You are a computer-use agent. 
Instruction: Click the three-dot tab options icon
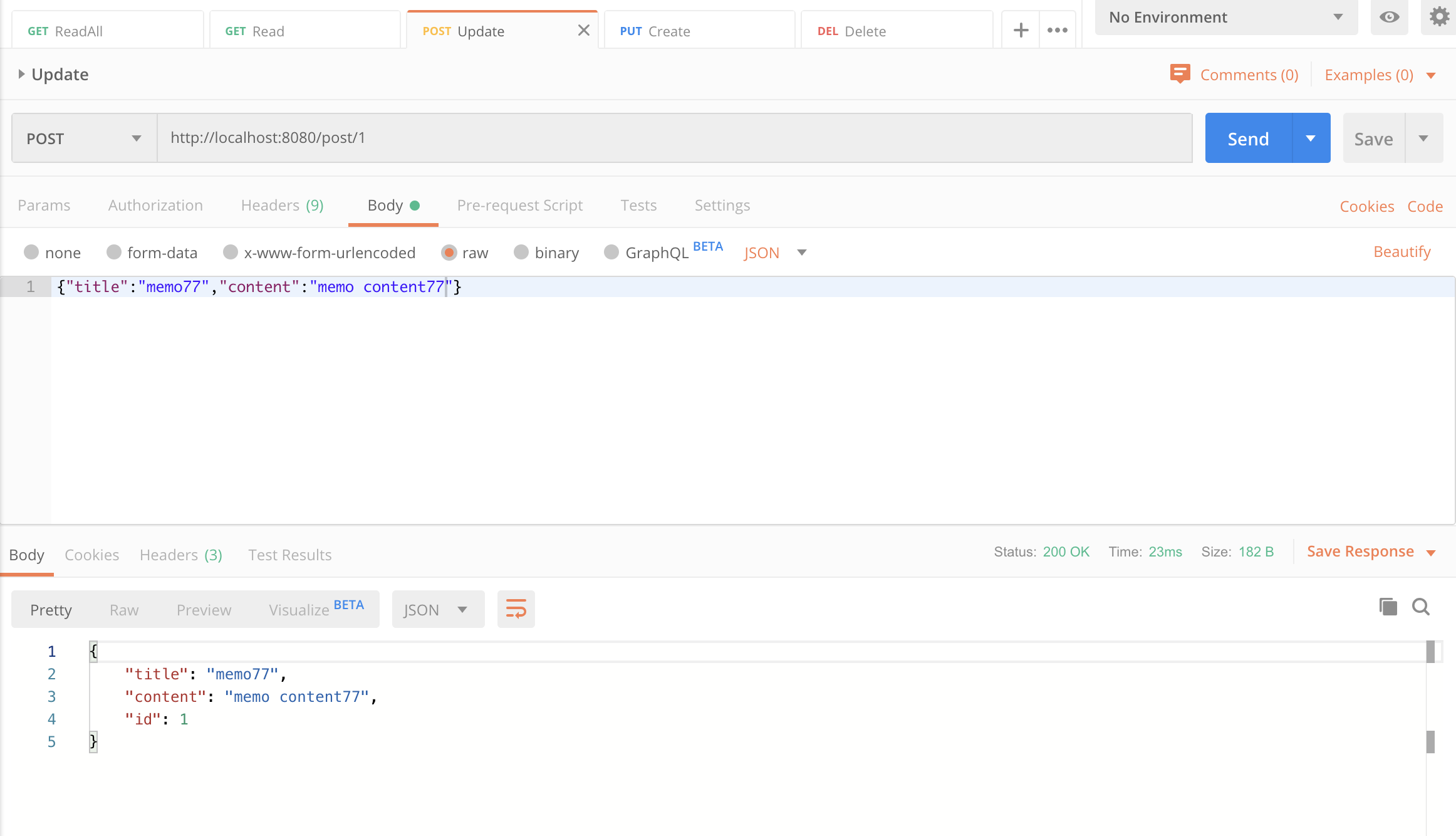pyautogui.click(x=1058, y=30)
